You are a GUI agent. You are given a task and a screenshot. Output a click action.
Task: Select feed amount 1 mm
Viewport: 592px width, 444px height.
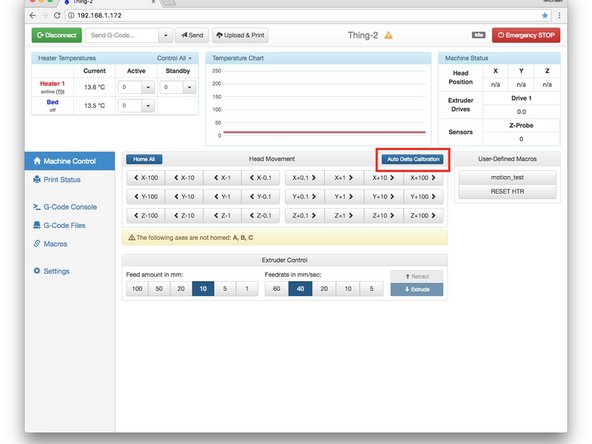pos(247,289)
